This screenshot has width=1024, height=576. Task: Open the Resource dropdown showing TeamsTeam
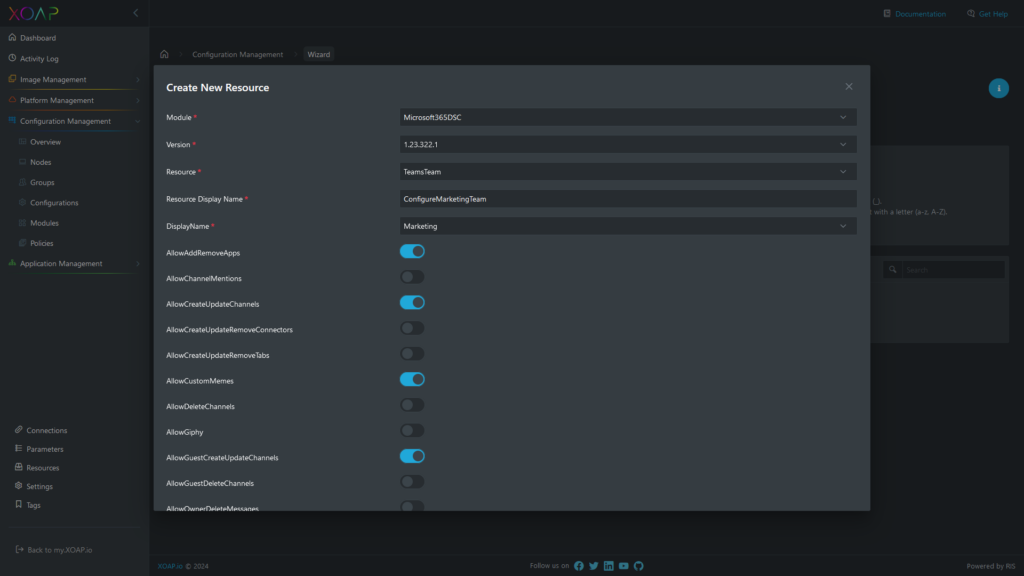click(x=628, y=172)
